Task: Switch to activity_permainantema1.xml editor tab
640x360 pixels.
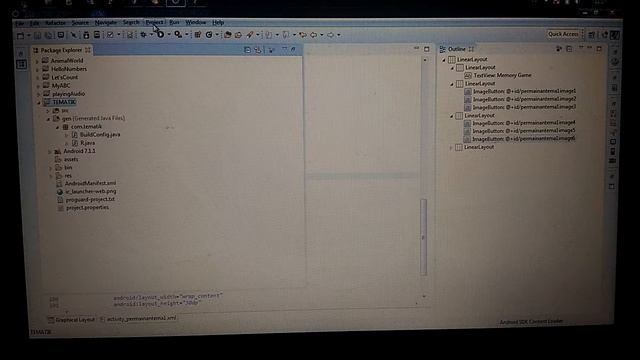Action: tap(139, 318)
